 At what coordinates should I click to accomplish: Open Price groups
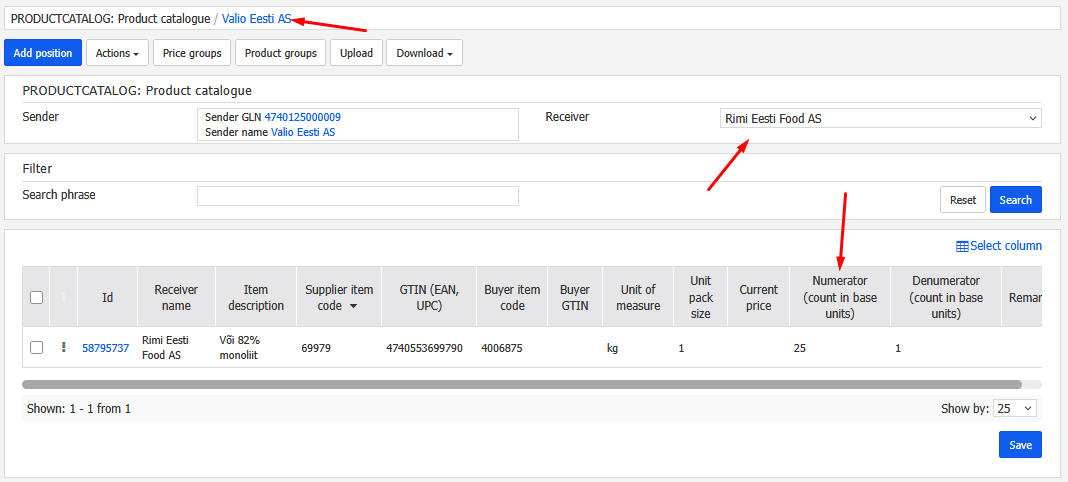tap(192, 53)
